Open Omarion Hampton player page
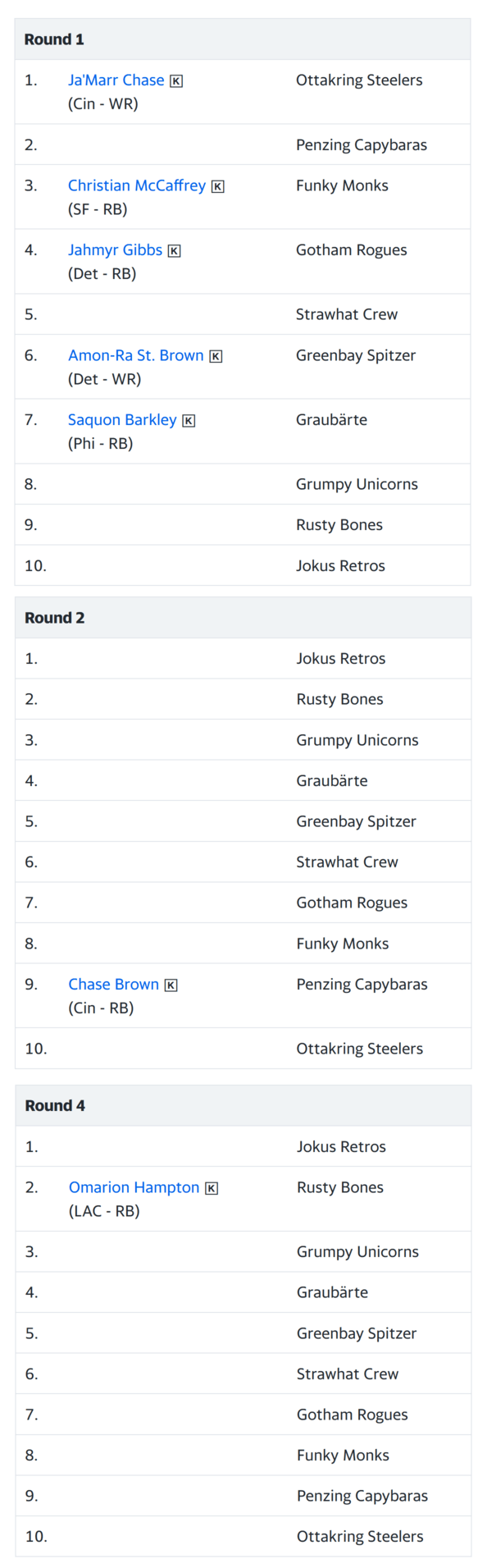The width and height of the screenshot is (487, 1568). 134,1187
